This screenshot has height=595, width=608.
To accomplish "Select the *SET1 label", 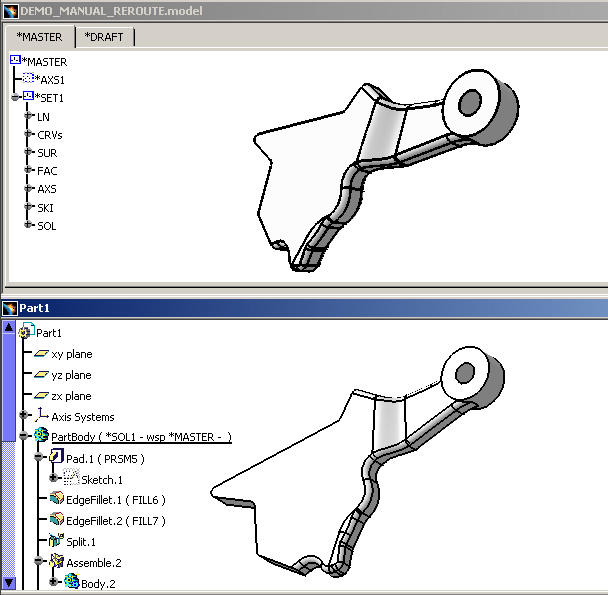I will 49,98.
